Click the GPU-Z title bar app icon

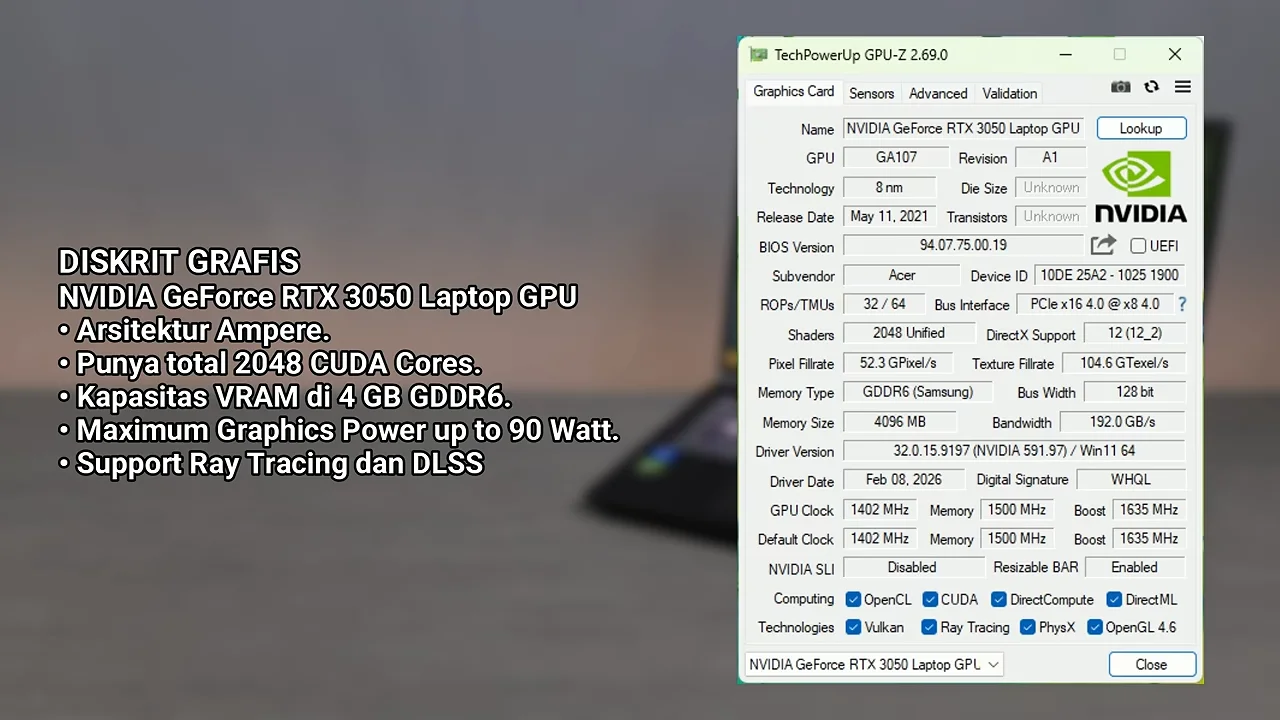(x=758, y=55)
